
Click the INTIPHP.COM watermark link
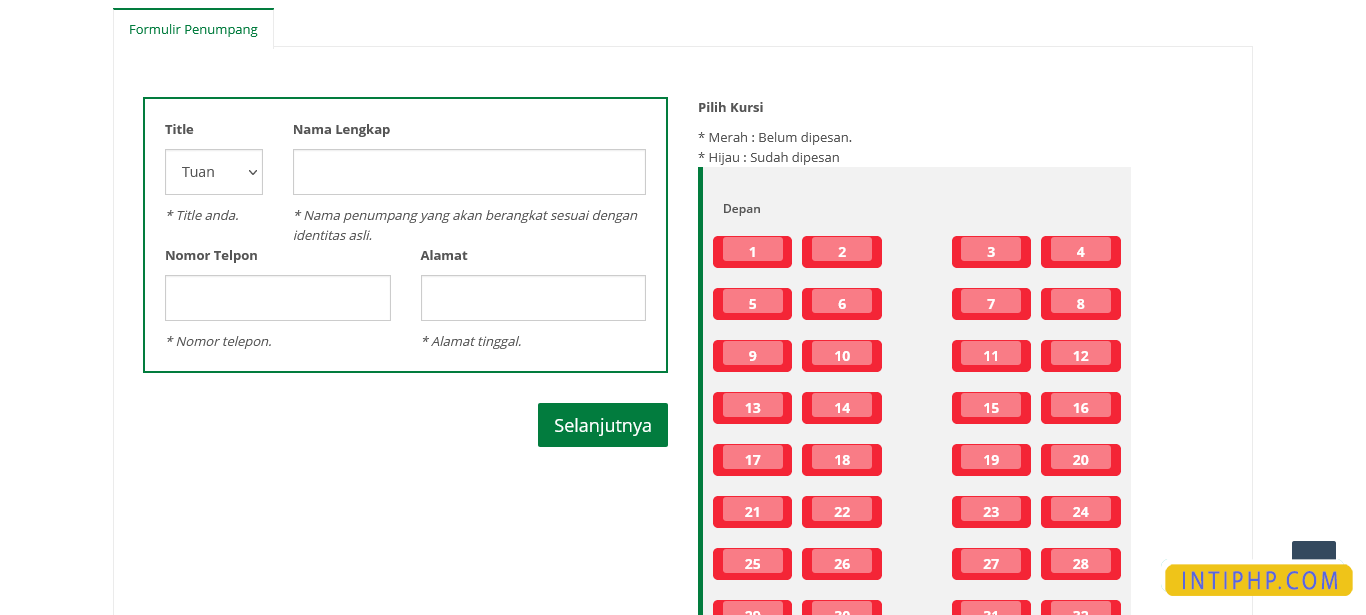1258,578
